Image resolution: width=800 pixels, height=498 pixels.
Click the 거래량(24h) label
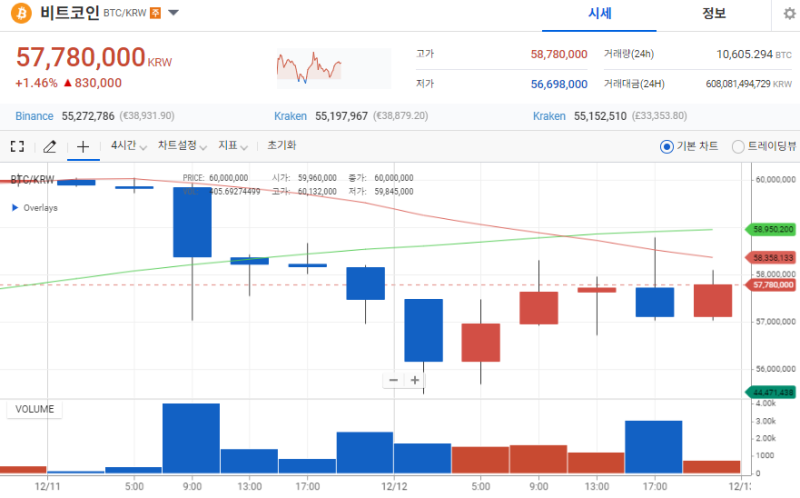629,54
